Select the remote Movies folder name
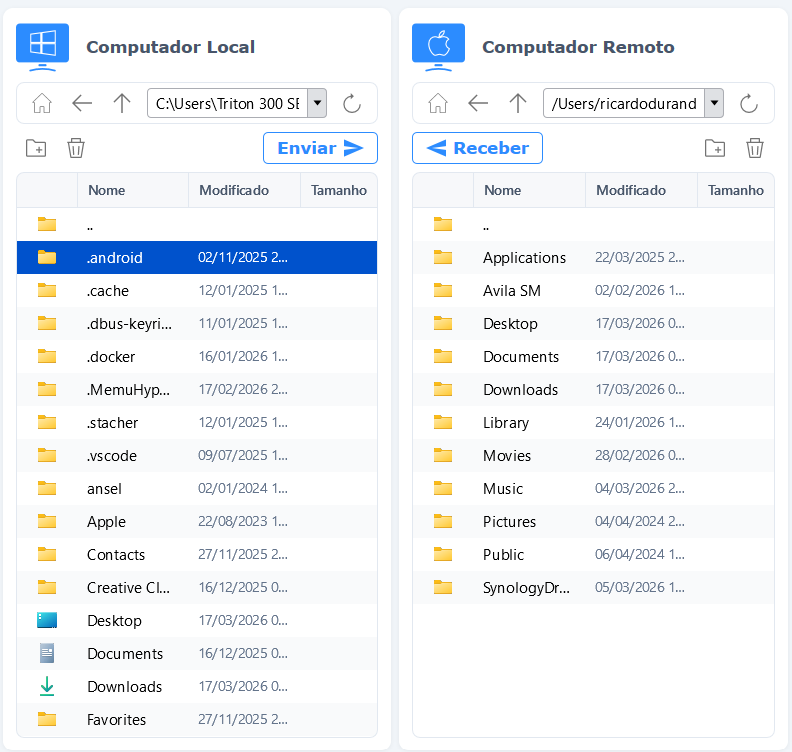This screenshot has width=792, height=752. coord(507,456)
